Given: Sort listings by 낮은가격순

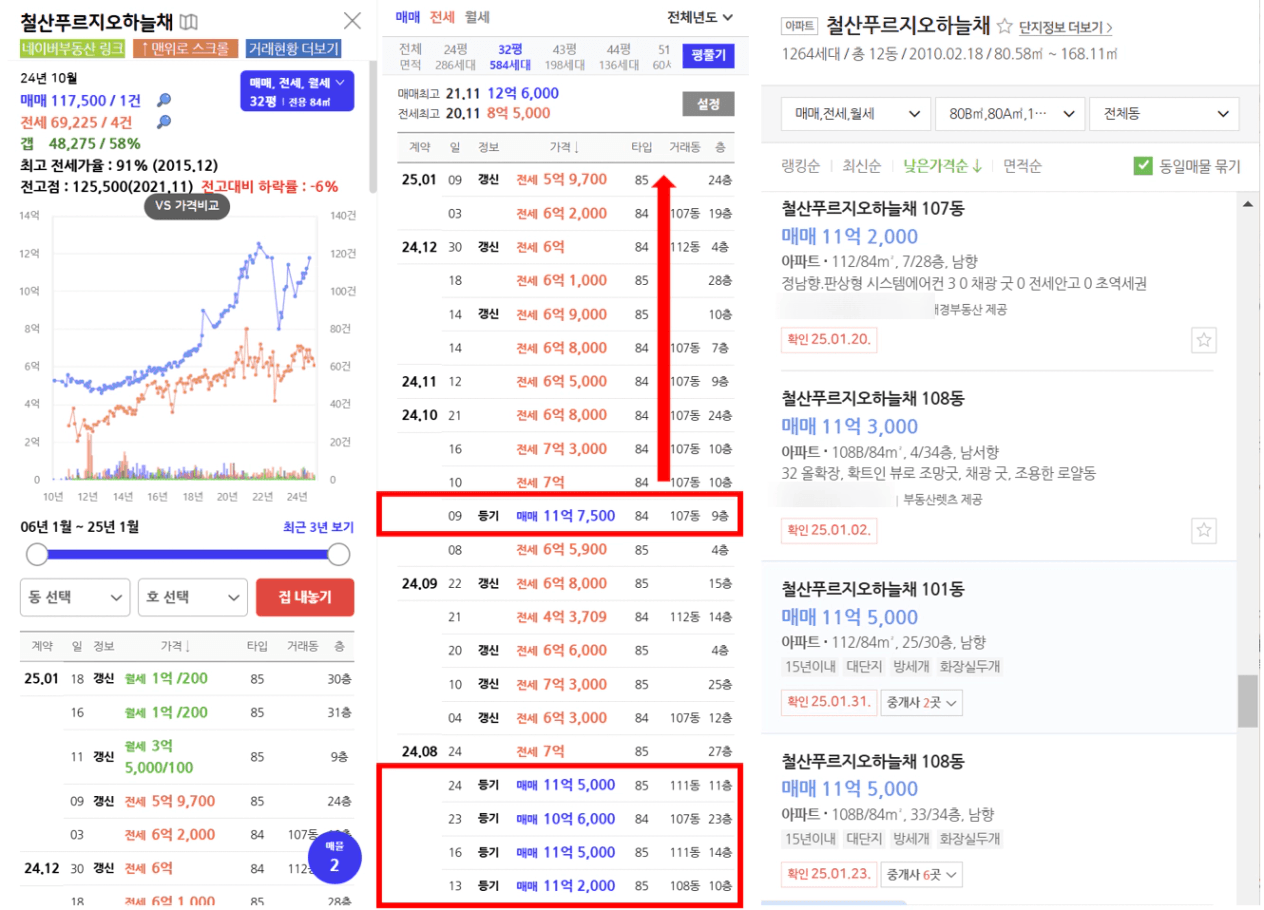Looking at the screenshot, I should coord(942,167).
